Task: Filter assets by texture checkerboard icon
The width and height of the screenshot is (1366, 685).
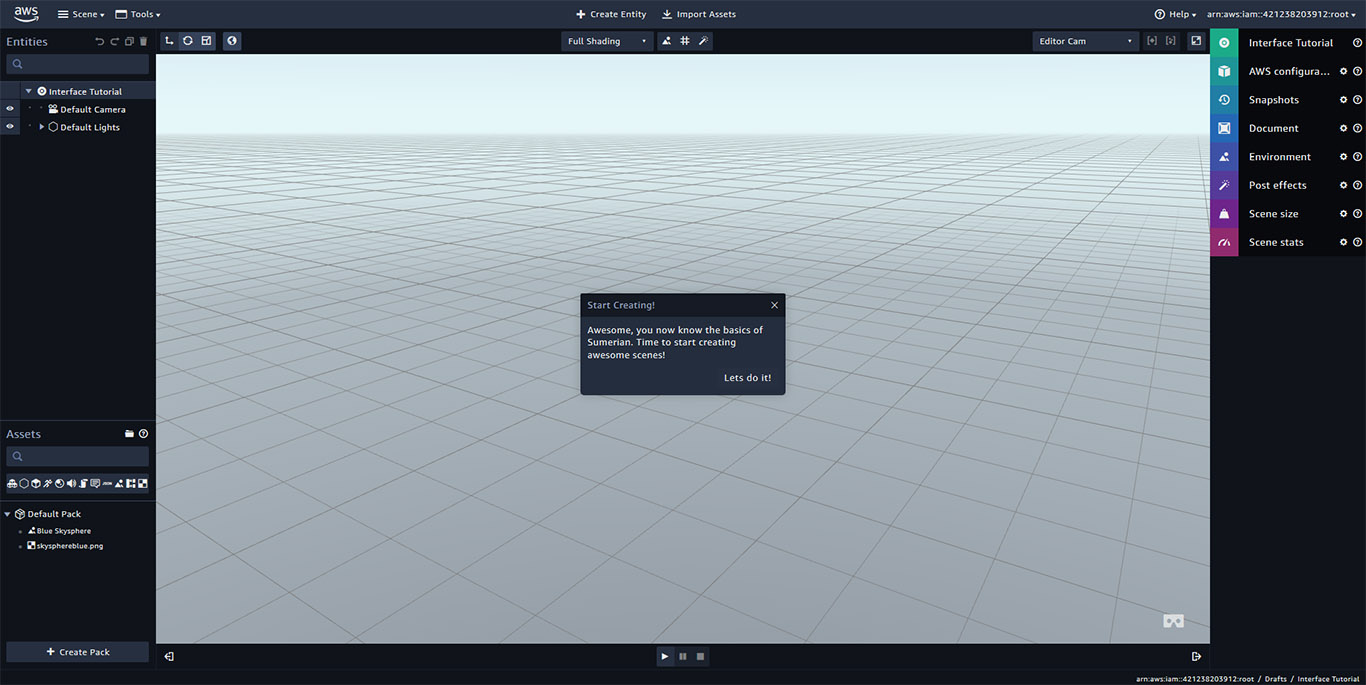Action: pos(143,484)
